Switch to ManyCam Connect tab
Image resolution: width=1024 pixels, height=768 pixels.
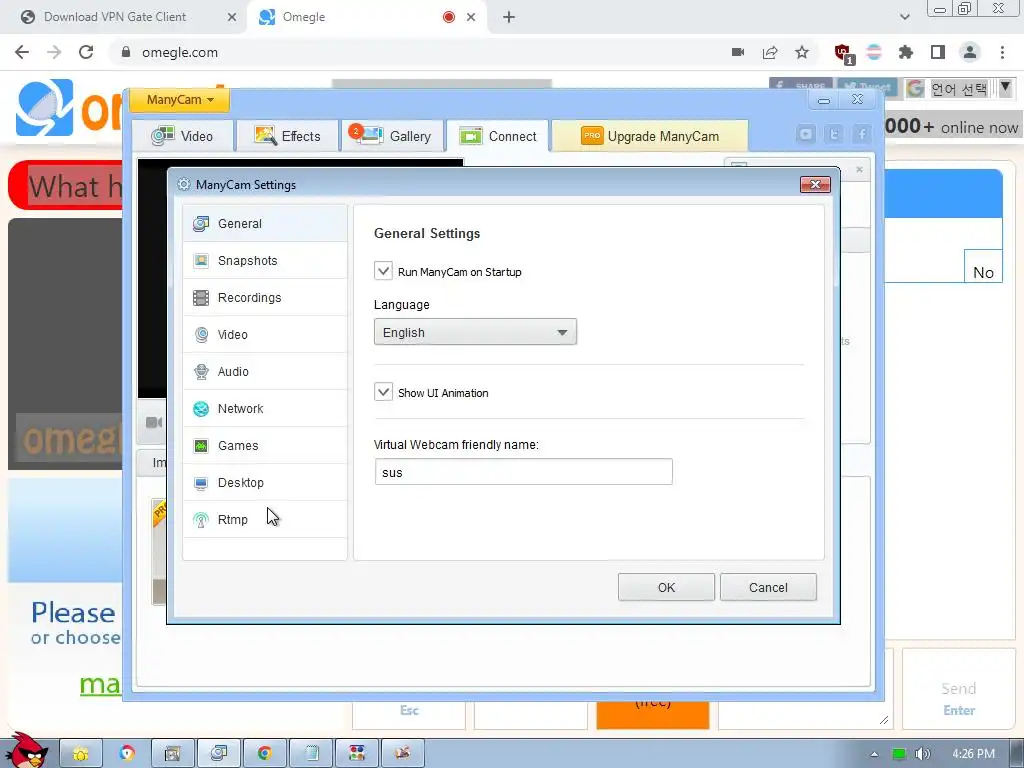click(x=498, y=136)
